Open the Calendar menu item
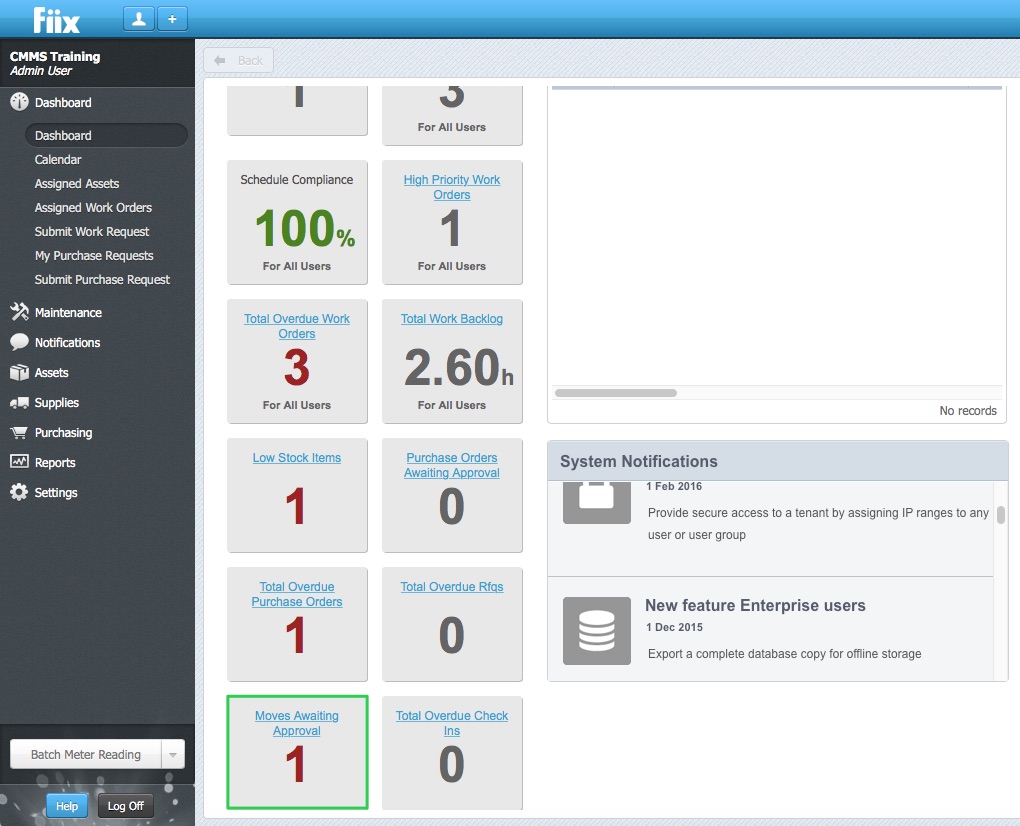The width and height of the screenshot is (1020, 826). point(58,160)
